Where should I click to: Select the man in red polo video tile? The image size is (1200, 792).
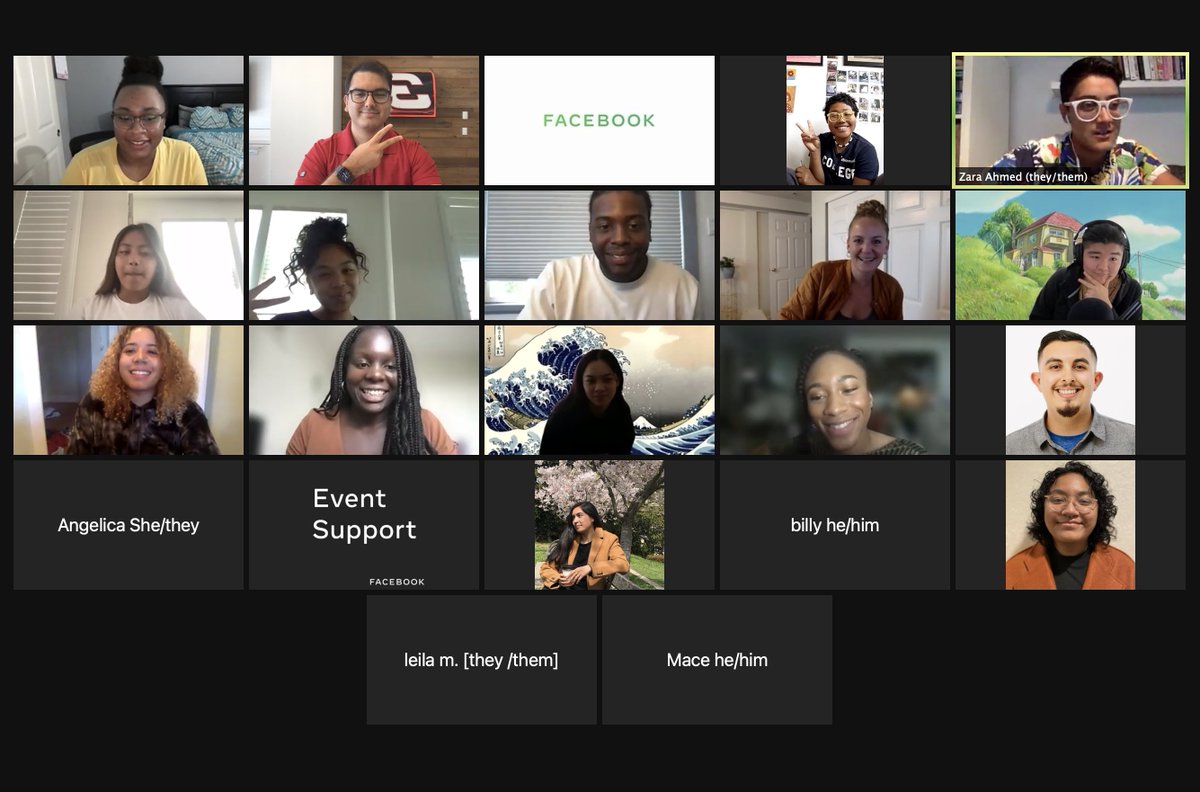364,120
